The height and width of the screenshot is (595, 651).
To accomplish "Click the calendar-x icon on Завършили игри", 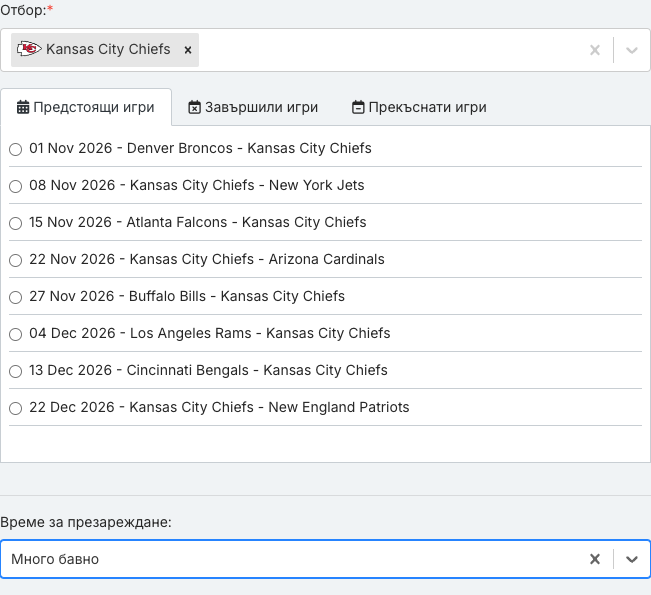I will tap(194, 107).
